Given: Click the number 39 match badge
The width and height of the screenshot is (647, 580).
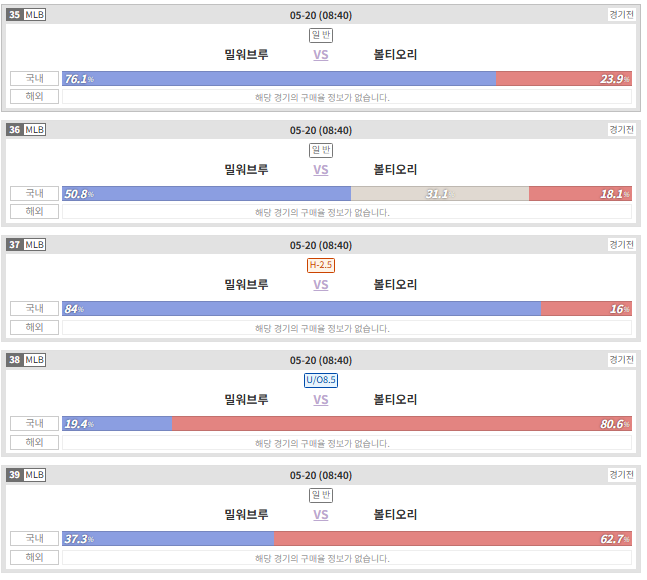Looking at the screenshot, I should point(15,475).
